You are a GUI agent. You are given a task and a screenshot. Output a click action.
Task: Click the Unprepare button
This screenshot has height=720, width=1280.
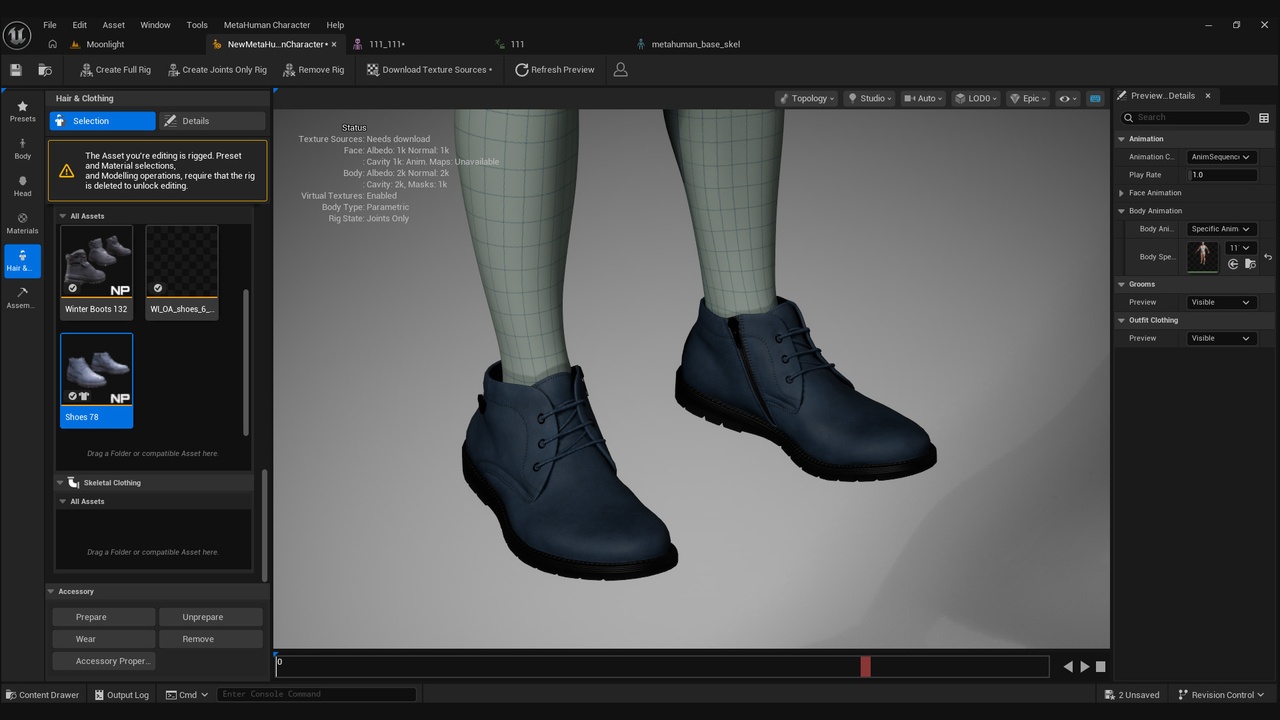coord(209,617)
